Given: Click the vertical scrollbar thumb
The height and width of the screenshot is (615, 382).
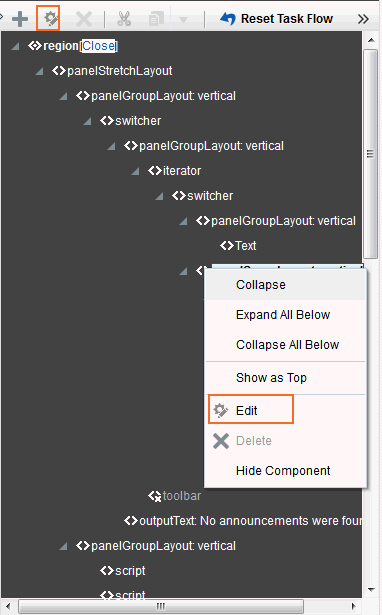Looking at the screenshot, I should [370, 153].
